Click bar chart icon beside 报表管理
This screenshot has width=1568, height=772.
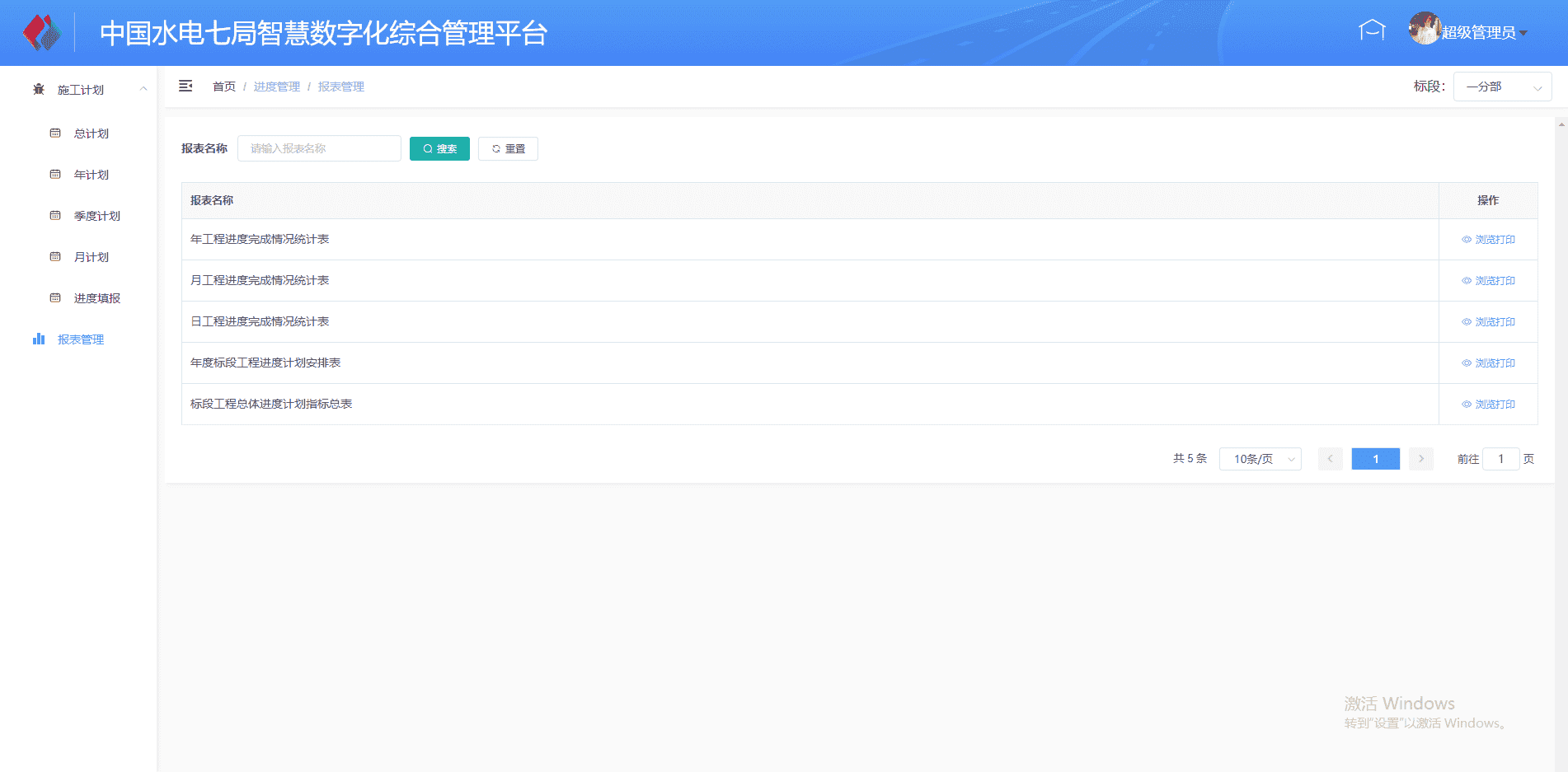[x=39, y=339]
